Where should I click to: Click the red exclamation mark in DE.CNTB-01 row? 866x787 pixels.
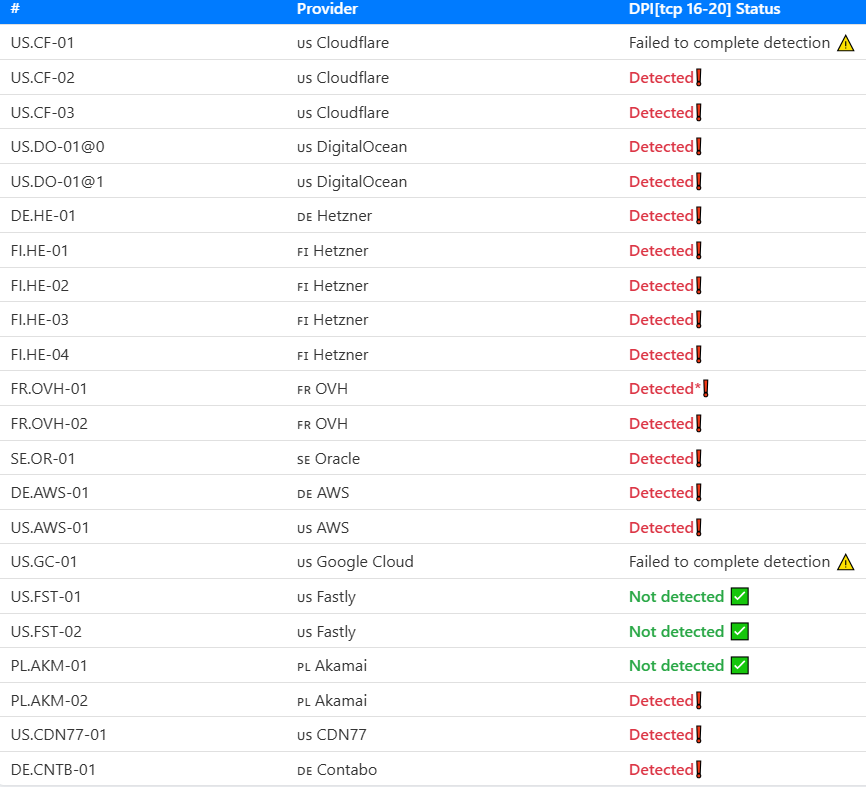[699, 769]
